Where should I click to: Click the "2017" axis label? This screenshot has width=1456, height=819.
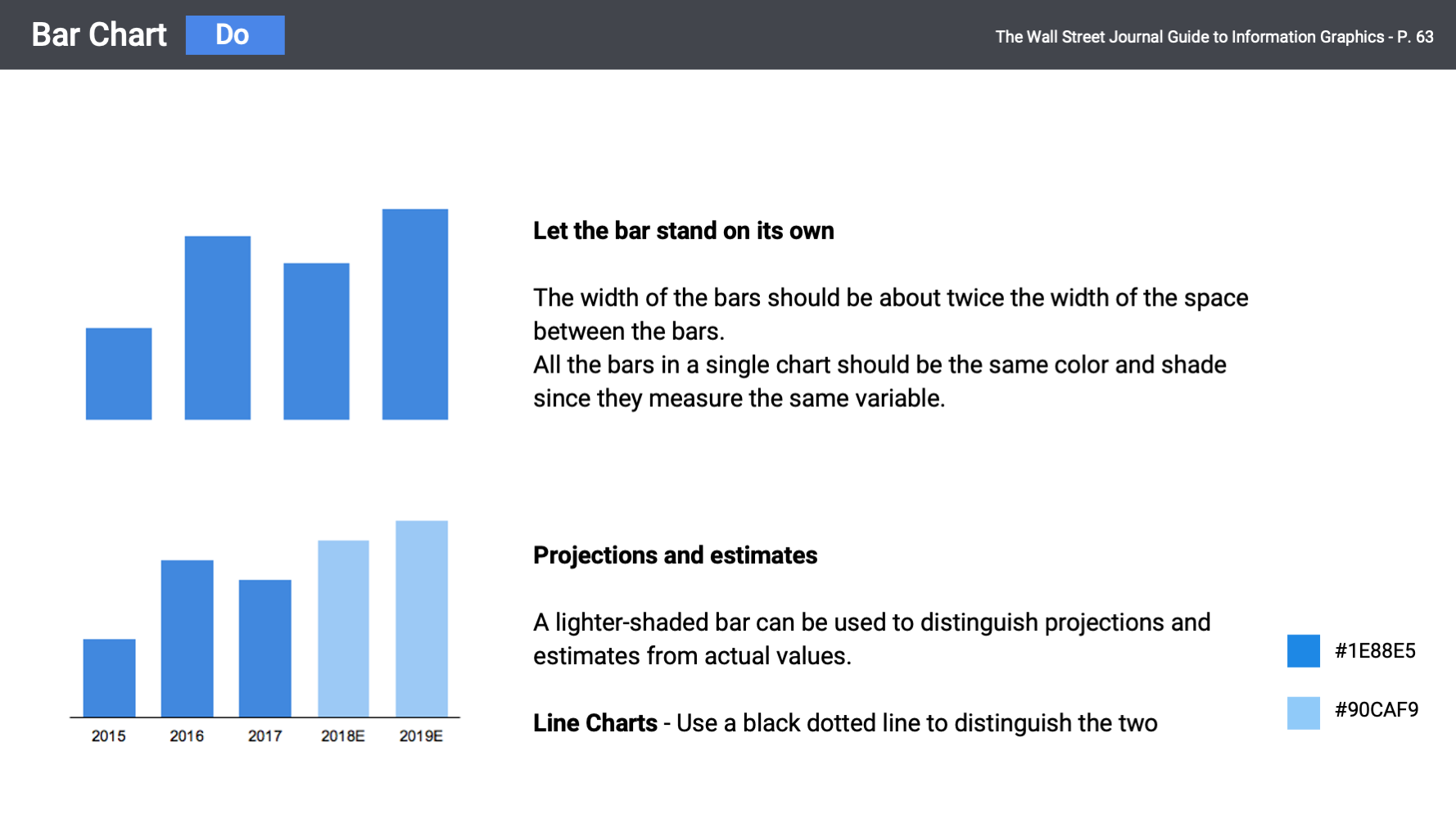coord(265,736)
